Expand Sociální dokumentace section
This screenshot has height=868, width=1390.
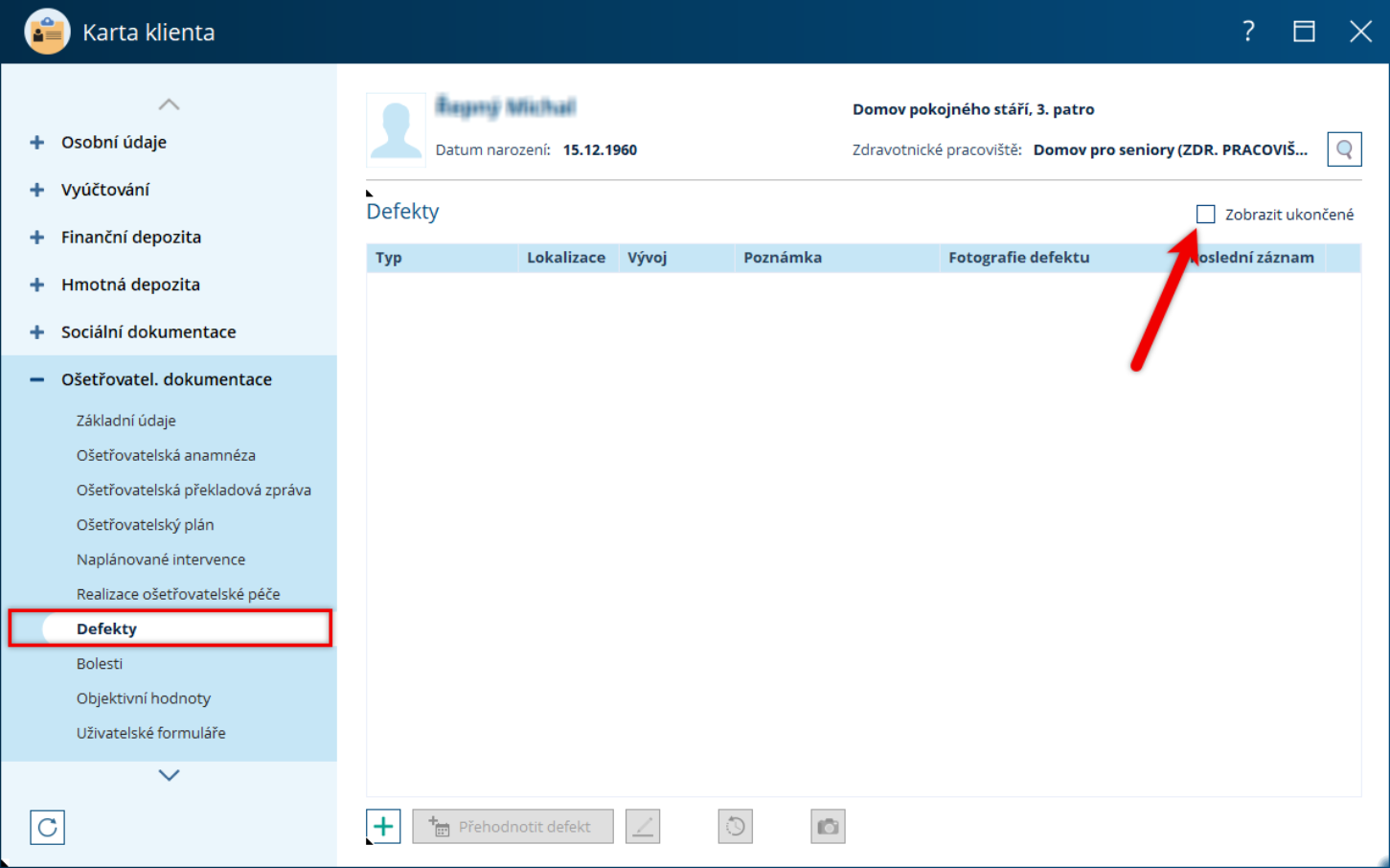coord(37,331)
